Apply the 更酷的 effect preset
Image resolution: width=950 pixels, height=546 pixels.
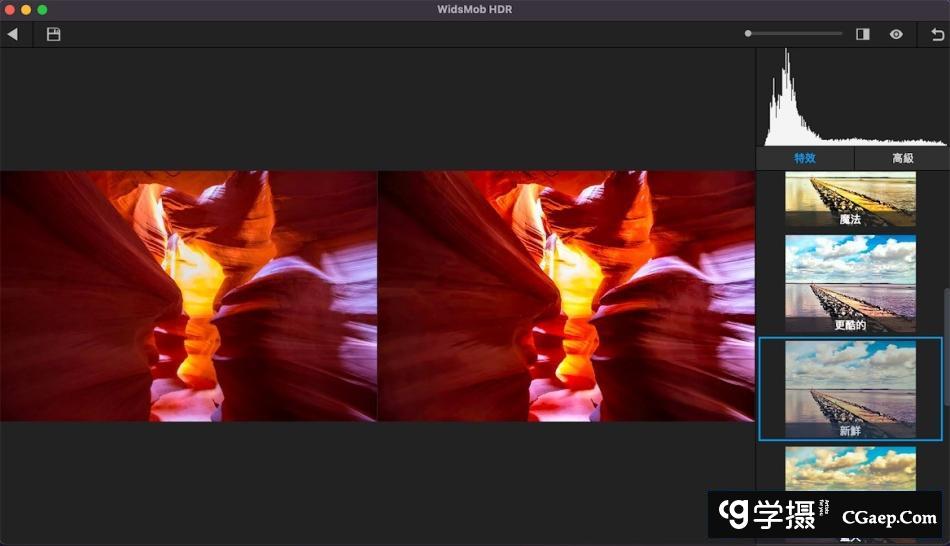850,283
